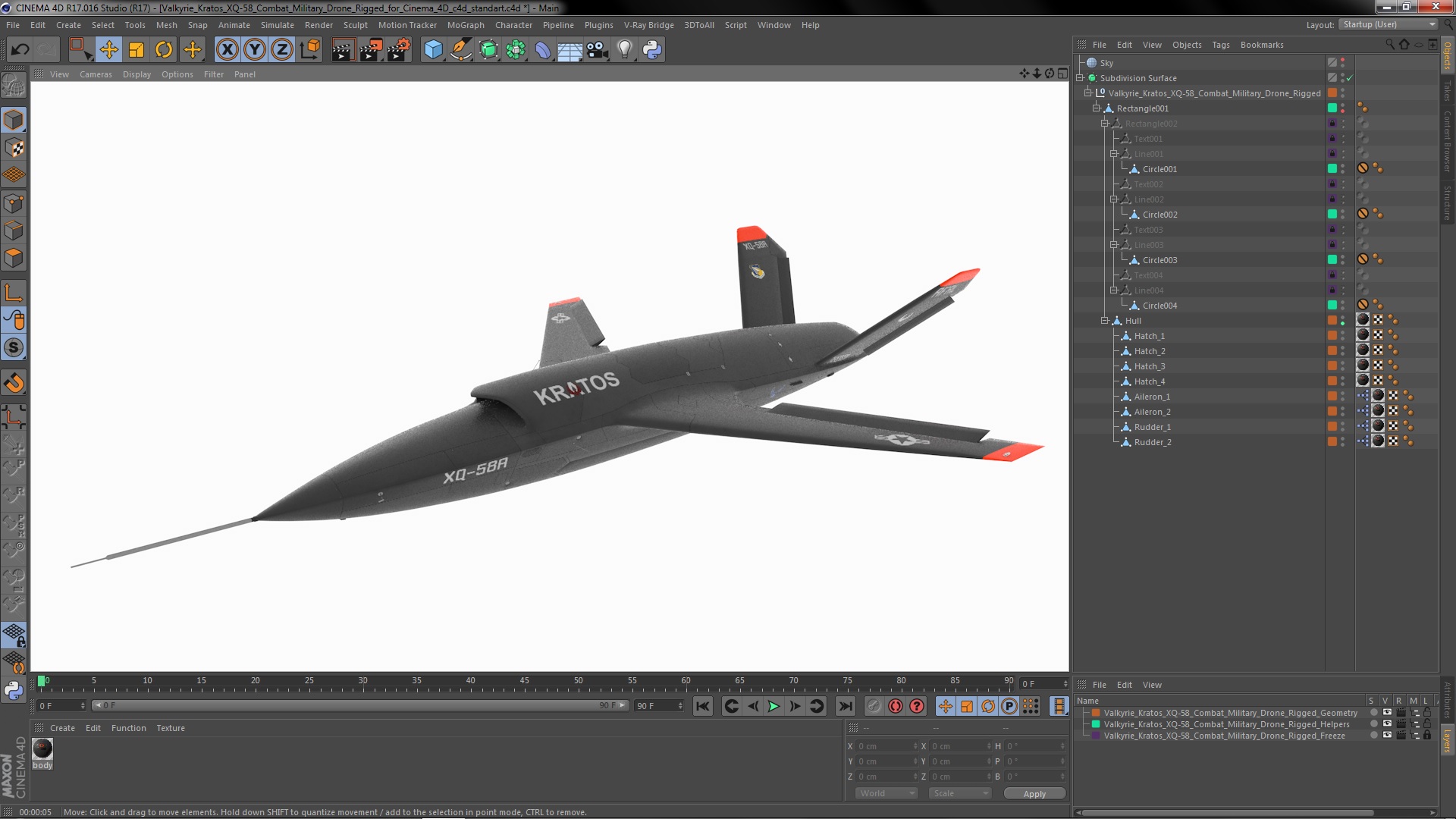
Task: Add a Cube primitive object
Action: [433, 50]
